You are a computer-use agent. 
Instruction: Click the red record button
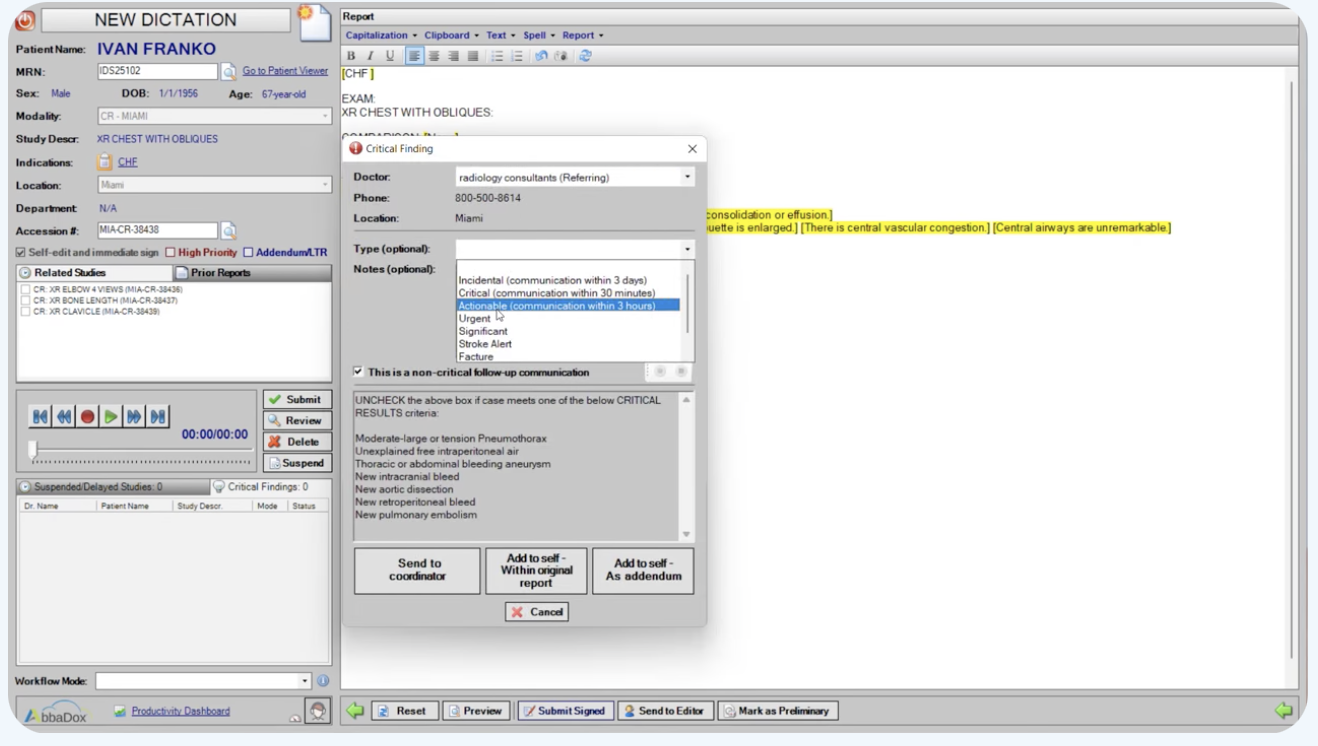point(88,416)
